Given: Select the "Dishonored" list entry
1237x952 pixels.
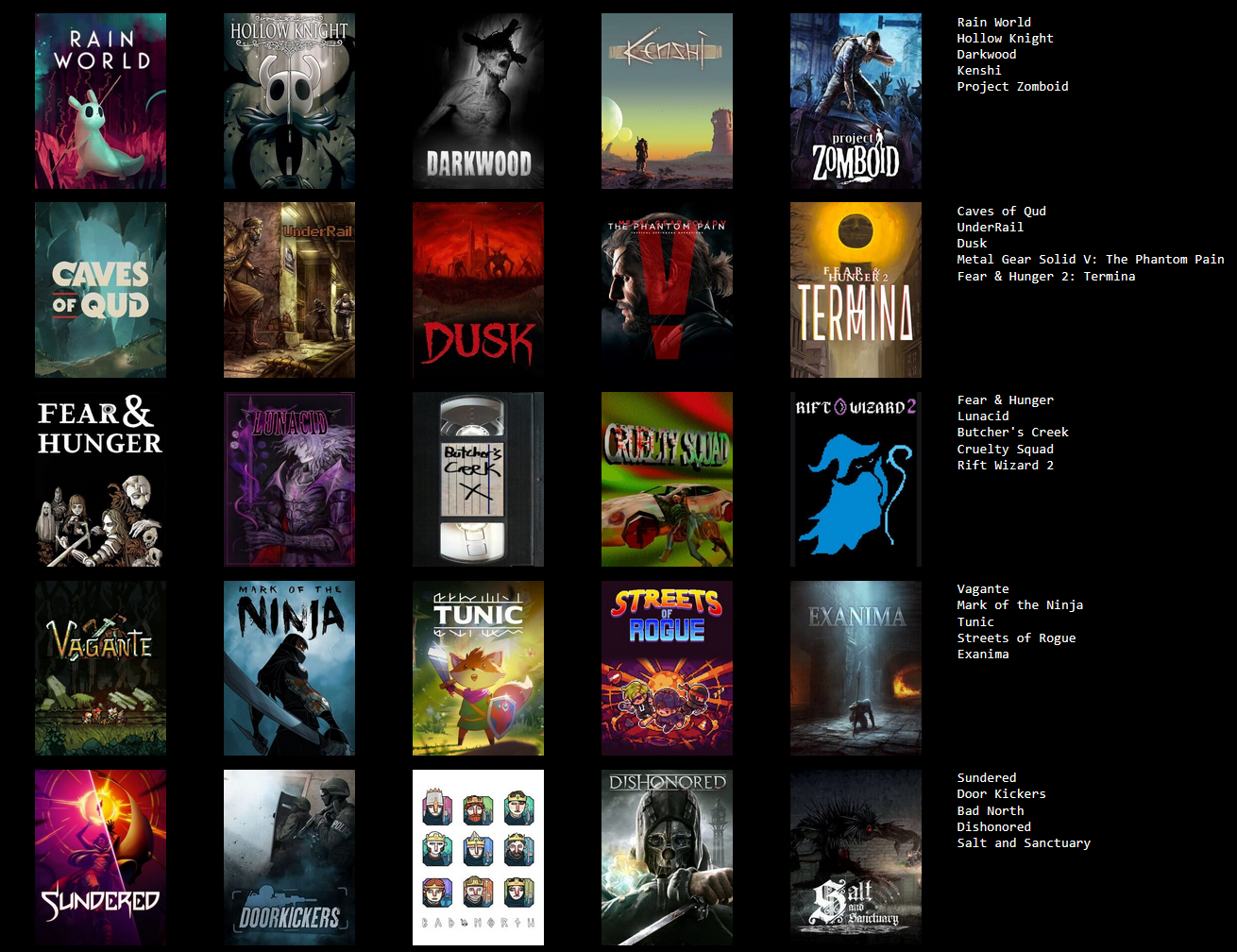Looking at the screenshot, I should click(x=994, y=826).
